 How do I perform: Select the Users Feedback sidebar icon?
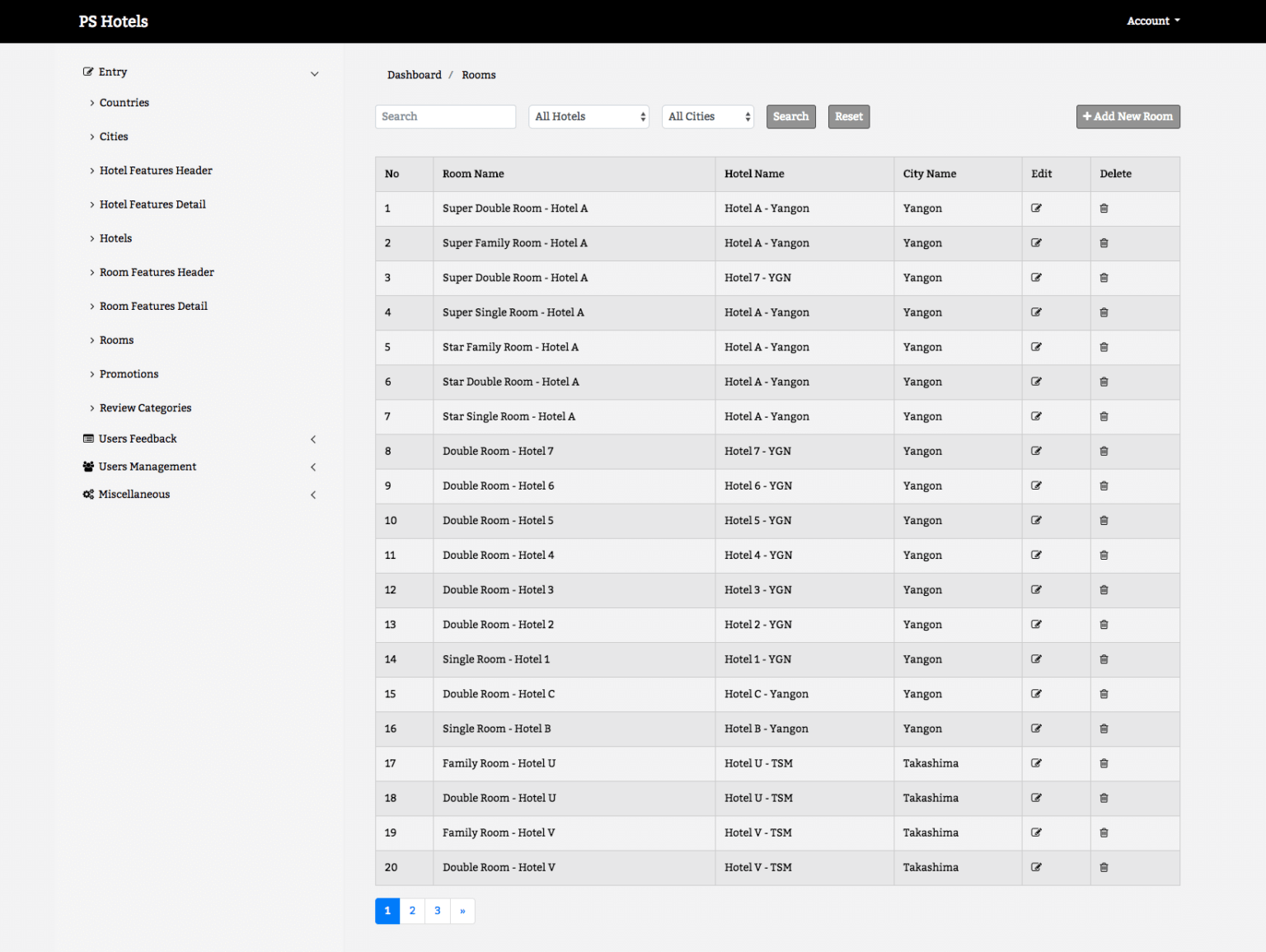pos(88,438)
